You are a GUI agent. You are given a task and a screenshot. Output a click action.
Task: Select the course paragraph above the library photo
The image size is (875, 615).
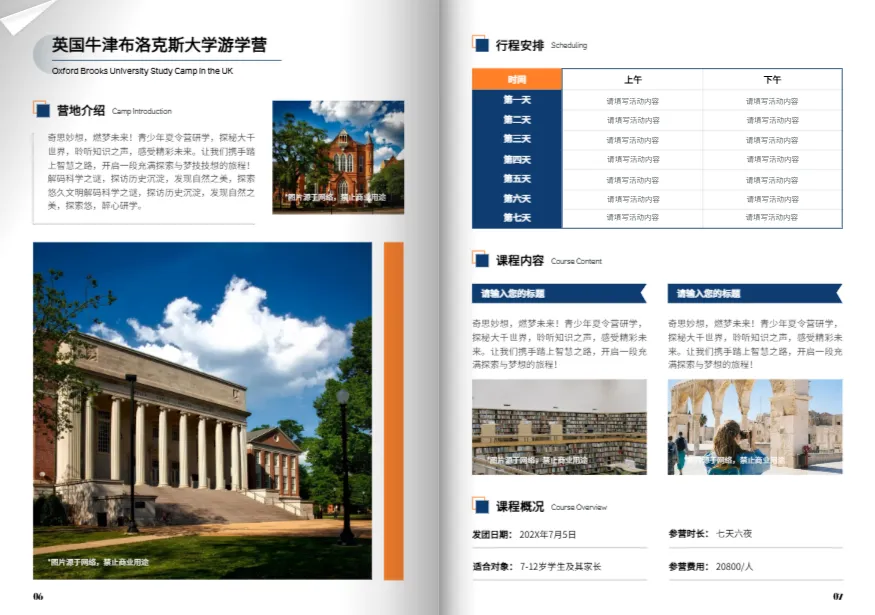[559, 344]
